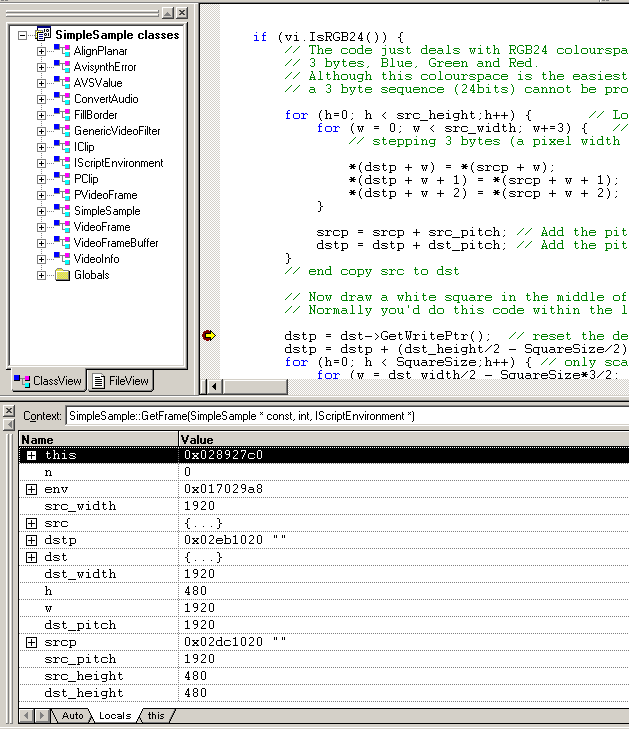Click the IScriptEnvironment class icon

62,163
